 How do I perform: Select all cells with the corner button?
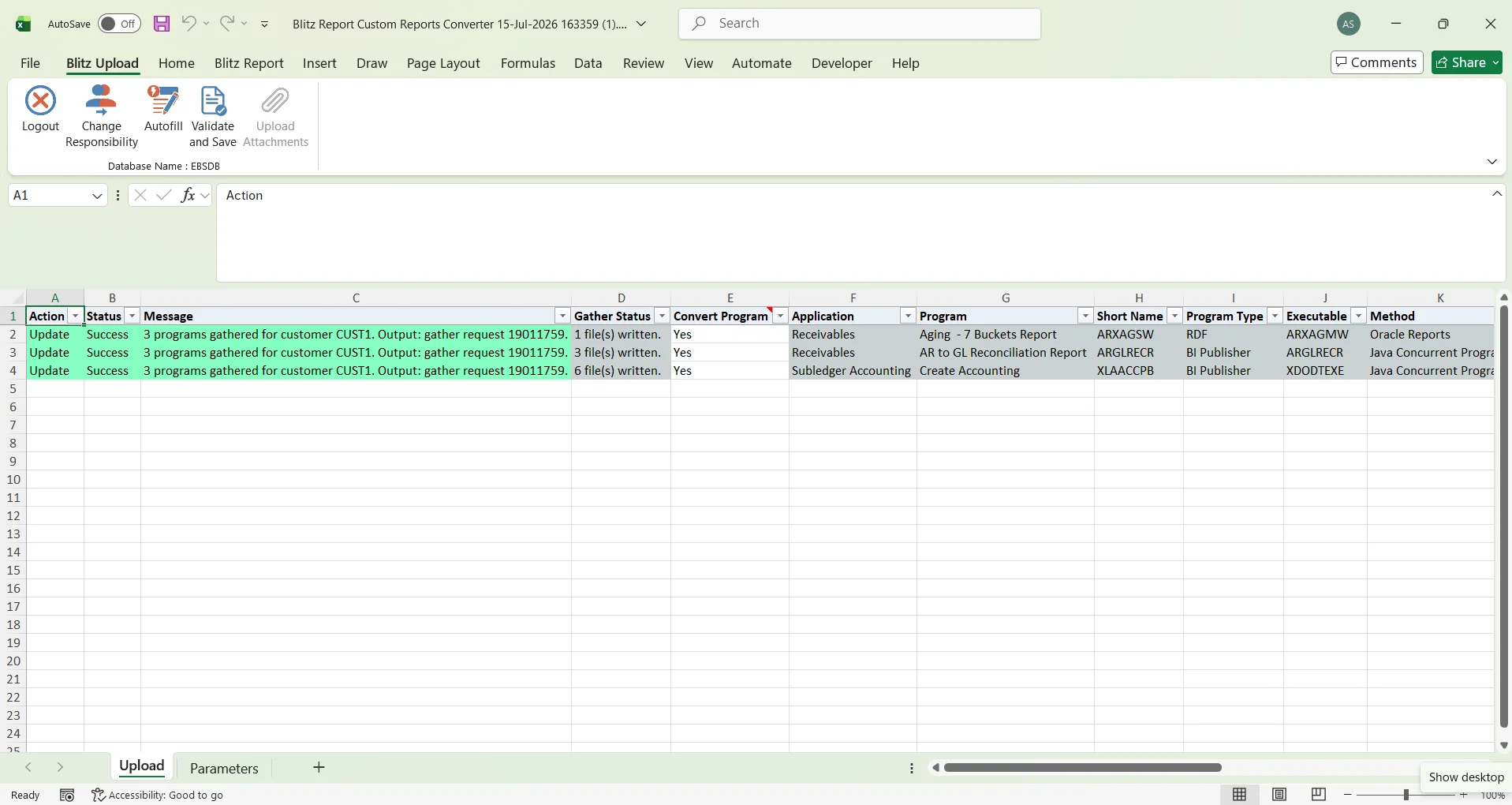pyautogui.click(x=13, y=298)
